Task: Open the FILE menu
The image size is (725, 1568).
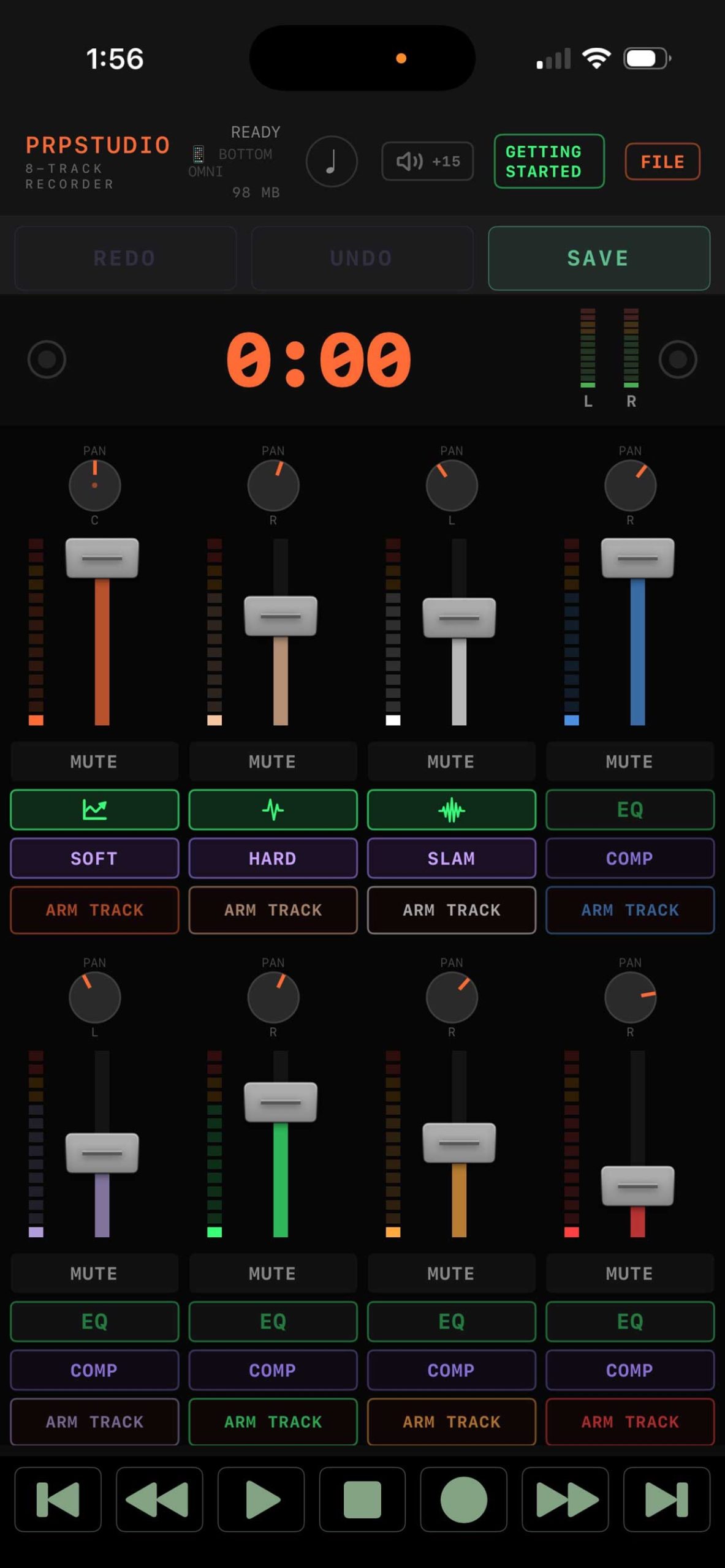Action: coord(662,162)
